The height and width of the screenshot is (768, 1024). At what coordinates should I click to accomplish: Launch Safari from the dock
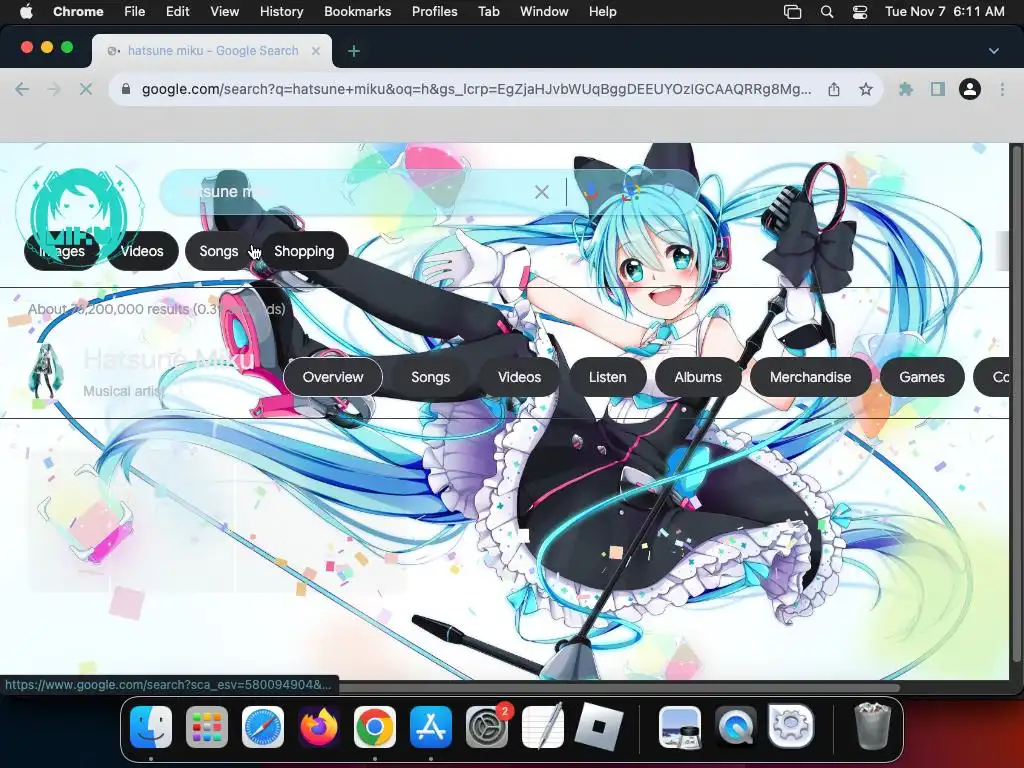coord(263,727)
